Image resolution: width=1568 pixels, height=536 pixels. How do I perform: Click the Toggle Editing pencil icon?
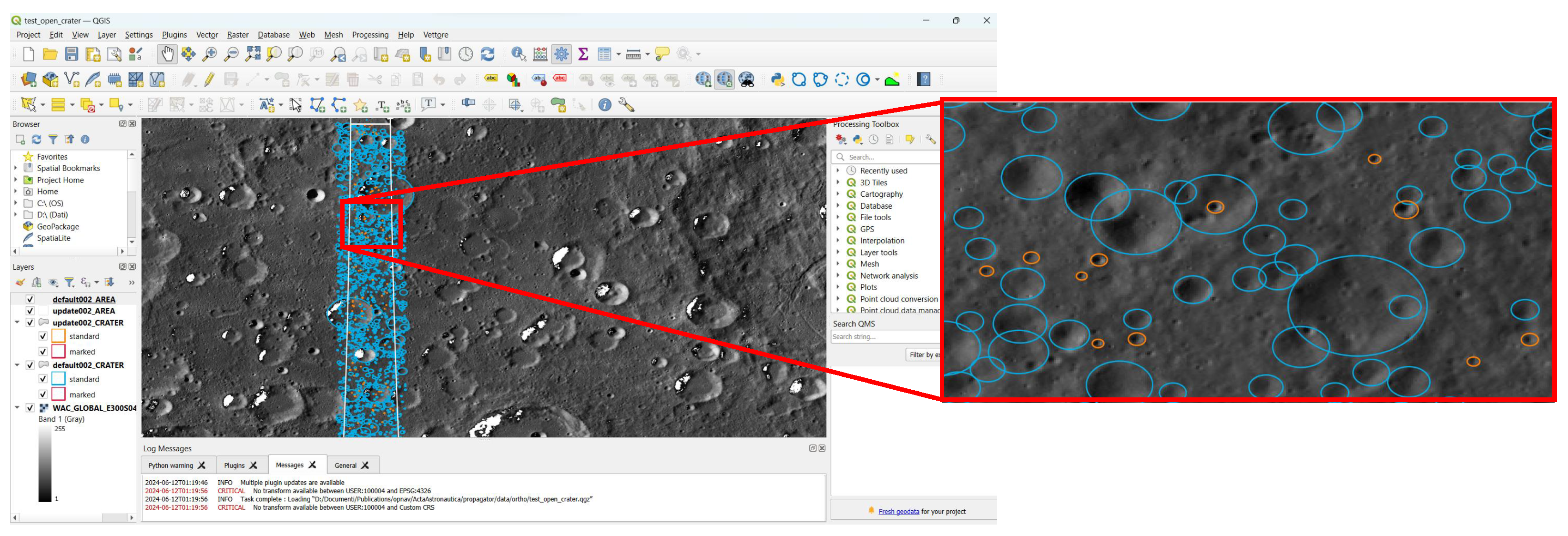209,80
